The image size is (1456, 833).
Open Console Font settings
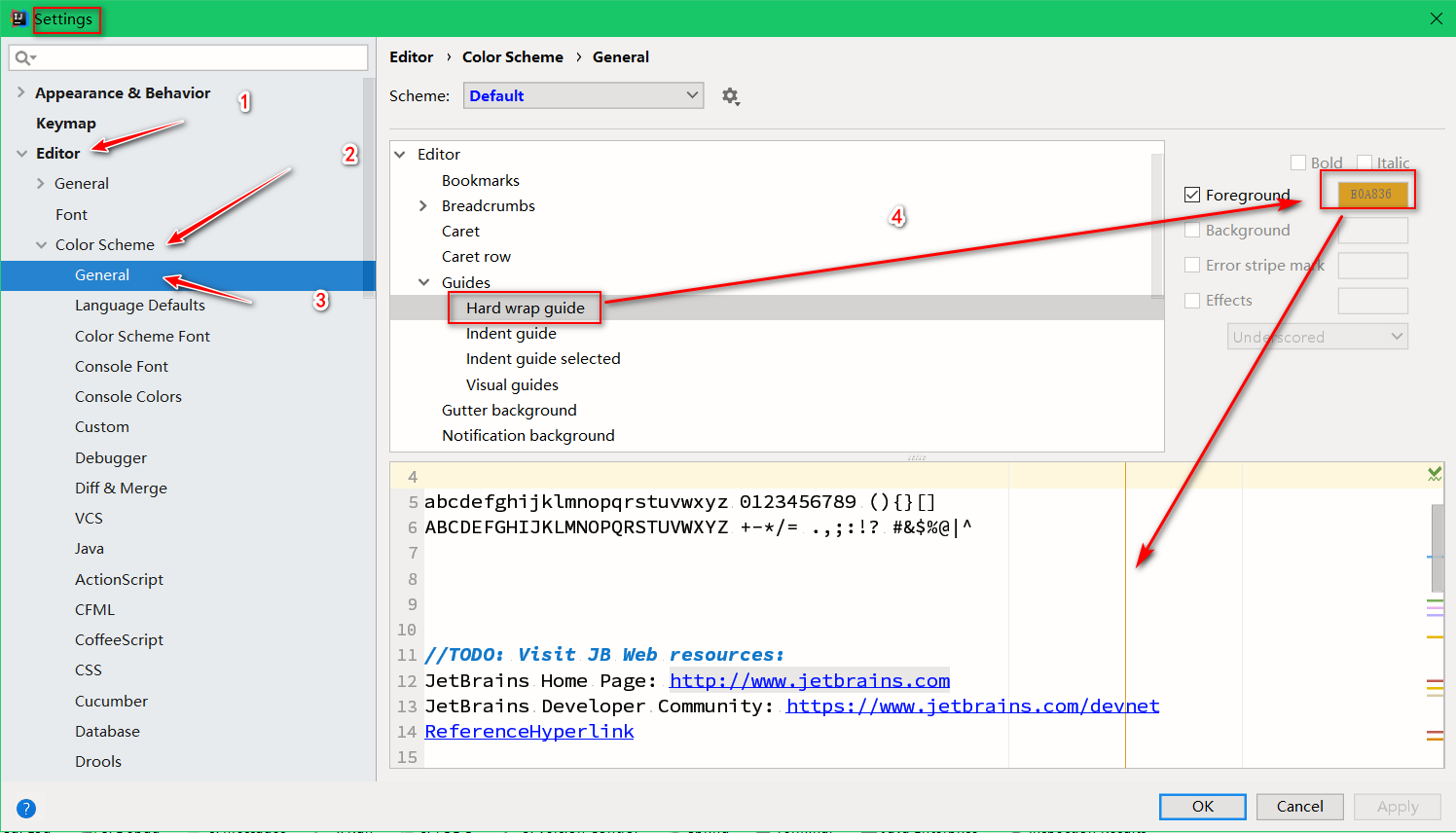(x=122, y=366)
